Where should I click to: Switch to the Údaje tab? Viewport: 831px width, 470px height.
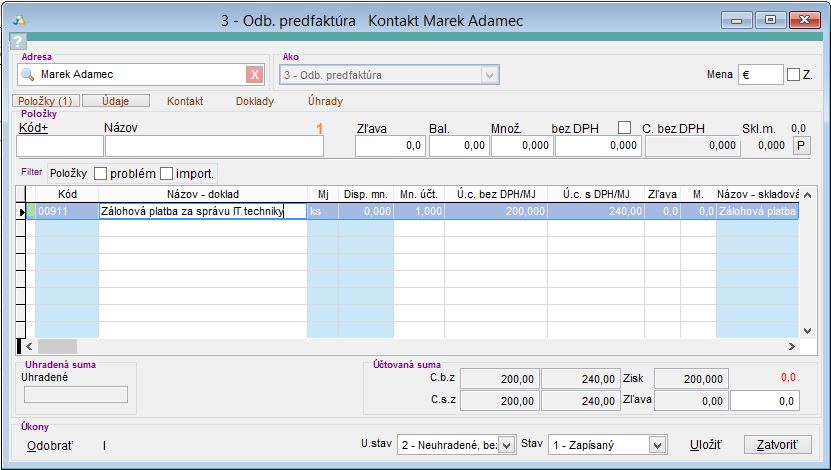[x=114, y=101]
